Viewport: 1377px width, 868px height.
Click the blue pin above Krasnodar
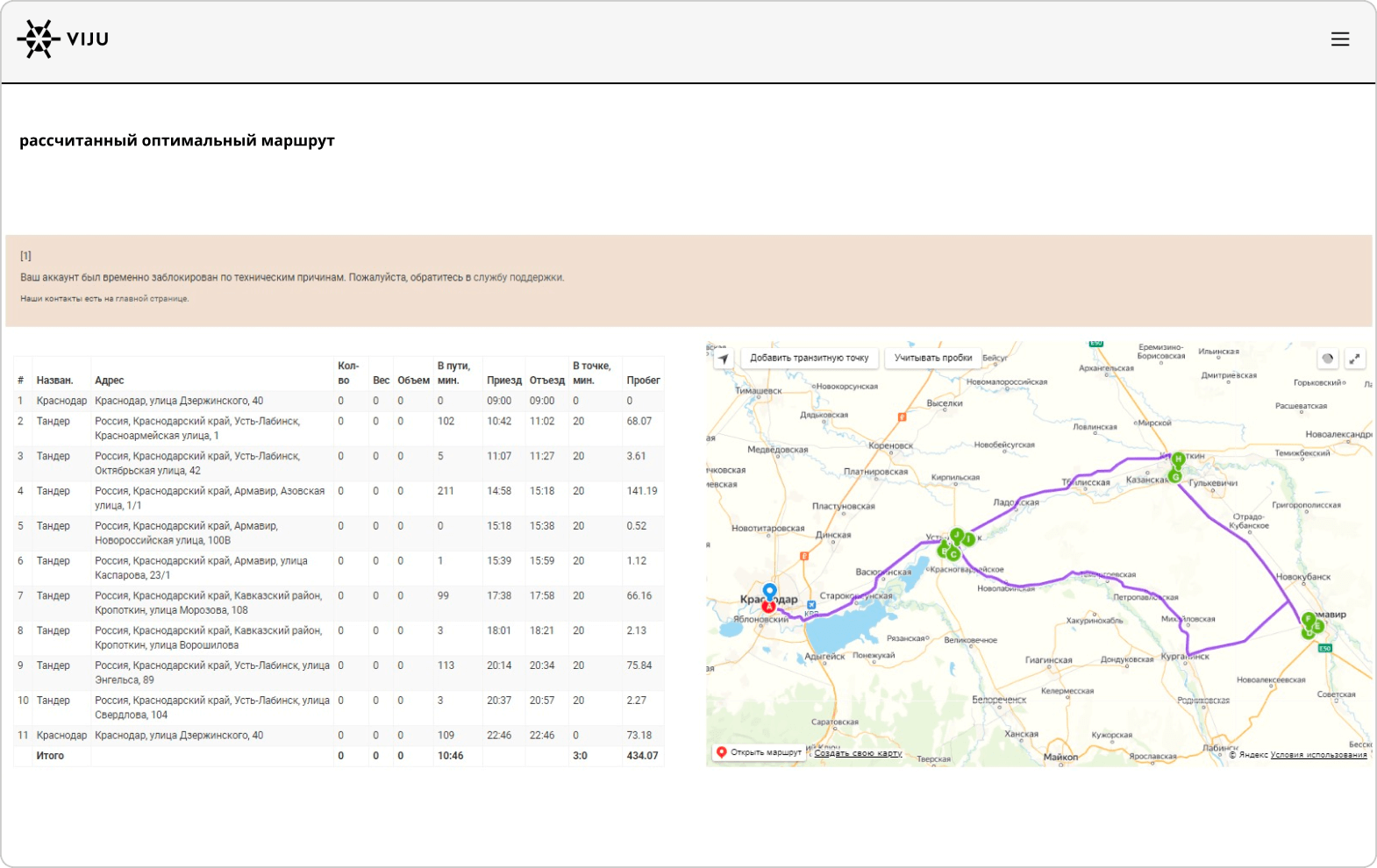769,592
